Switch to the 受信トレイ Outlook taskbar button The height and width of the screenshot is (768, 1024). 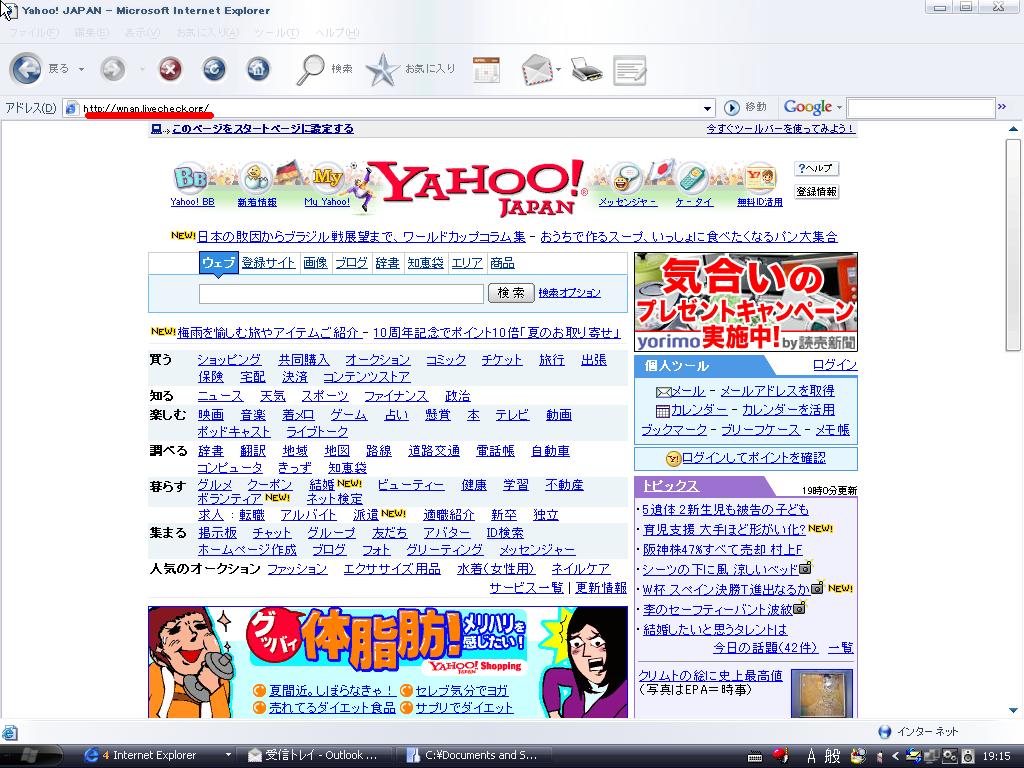point(313,755)
